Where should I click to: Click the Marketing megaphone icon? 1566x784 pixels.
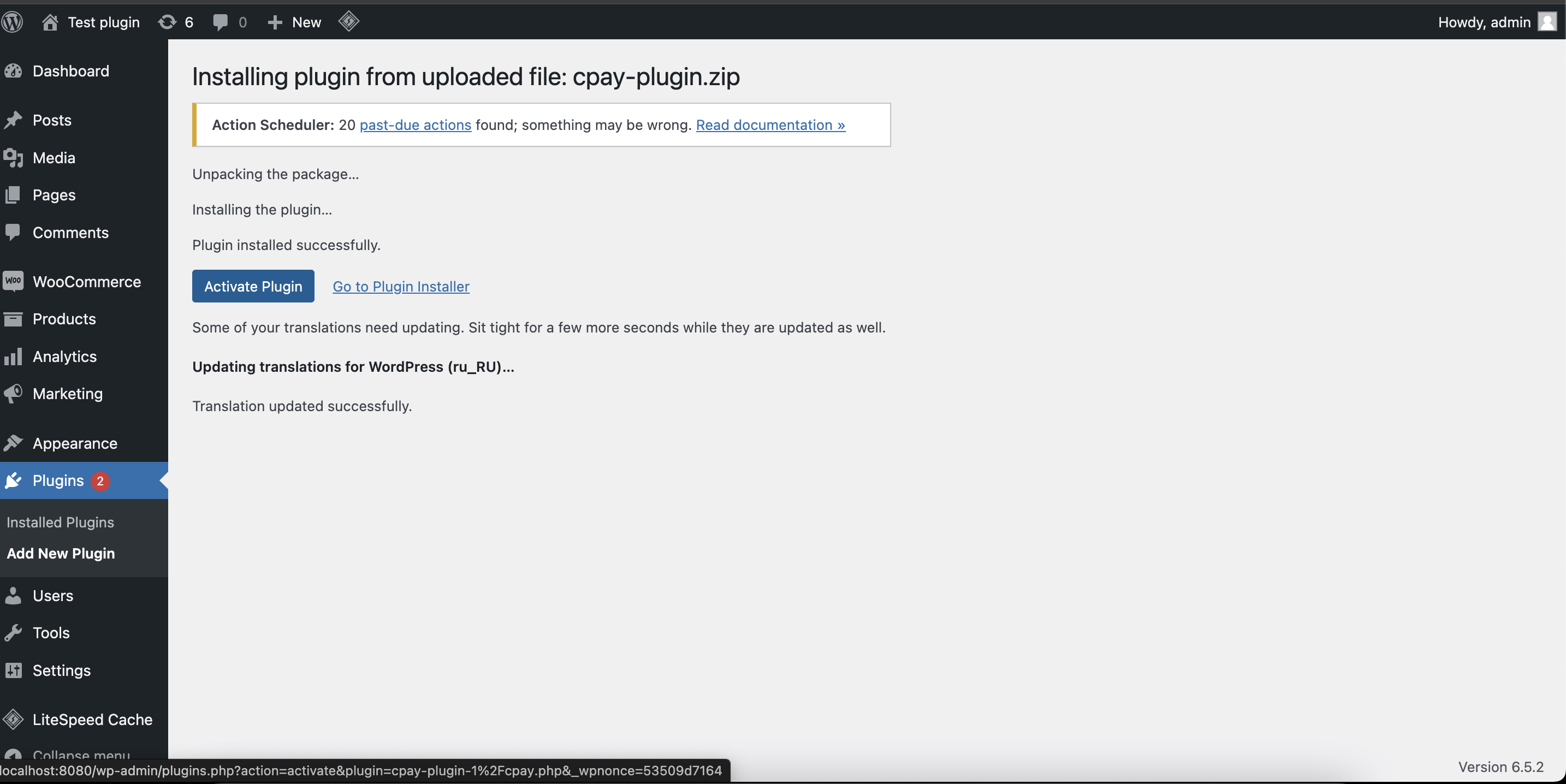[x=13, y=394]
